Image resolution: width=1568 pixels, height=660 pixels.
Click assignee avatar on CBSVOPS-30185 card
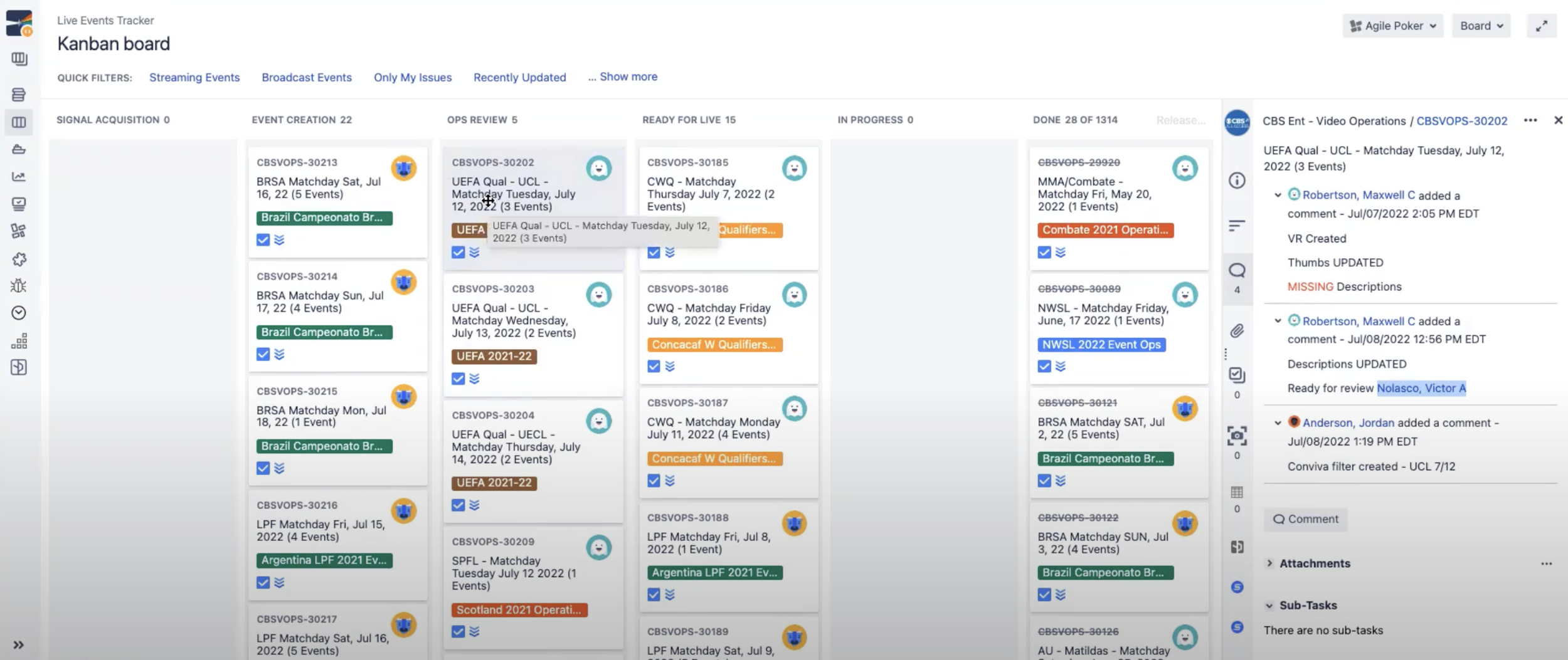pyautogui.click(x=795, y=168)
